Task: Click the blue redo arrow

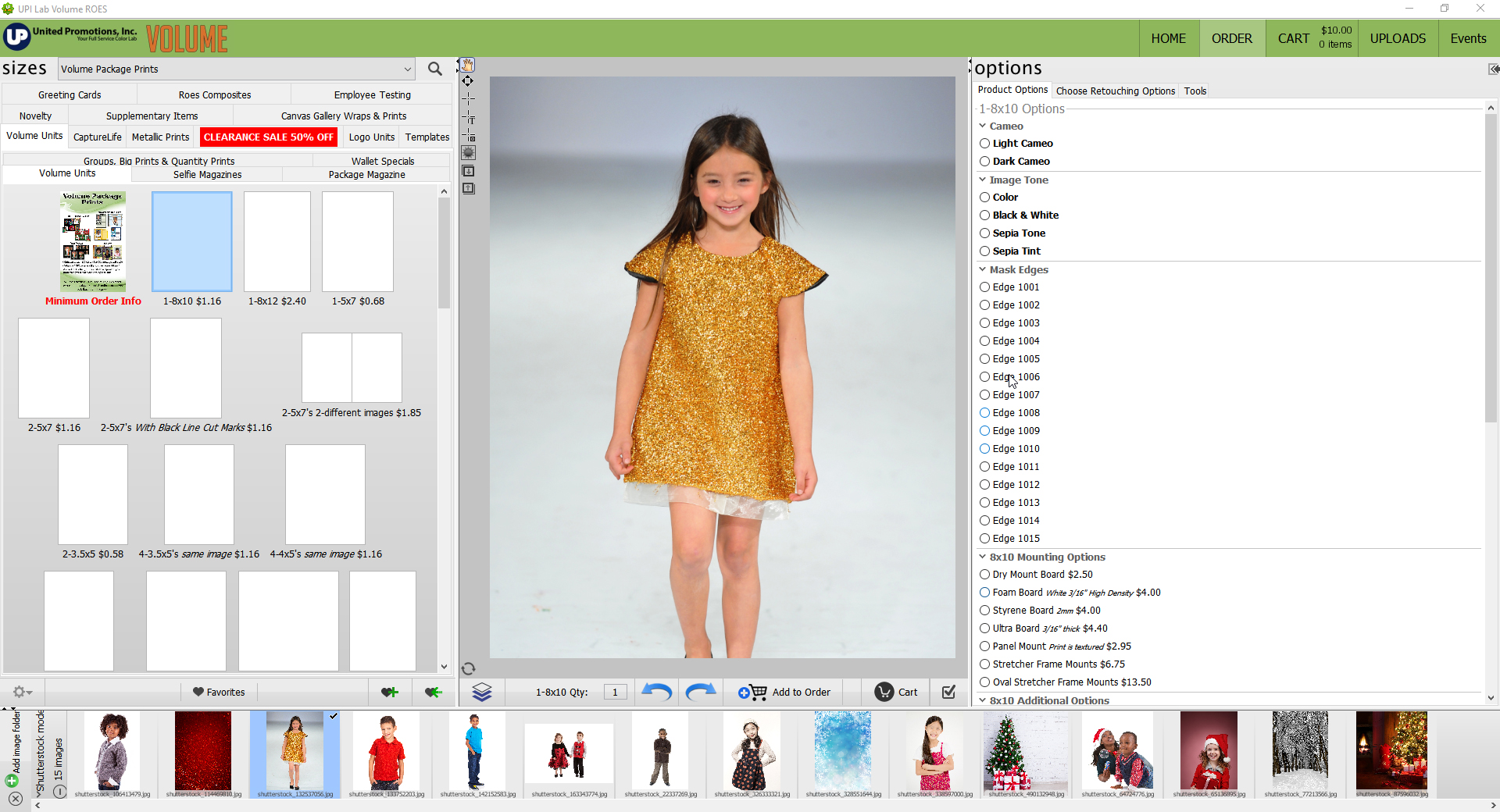Action: point(700,692)
